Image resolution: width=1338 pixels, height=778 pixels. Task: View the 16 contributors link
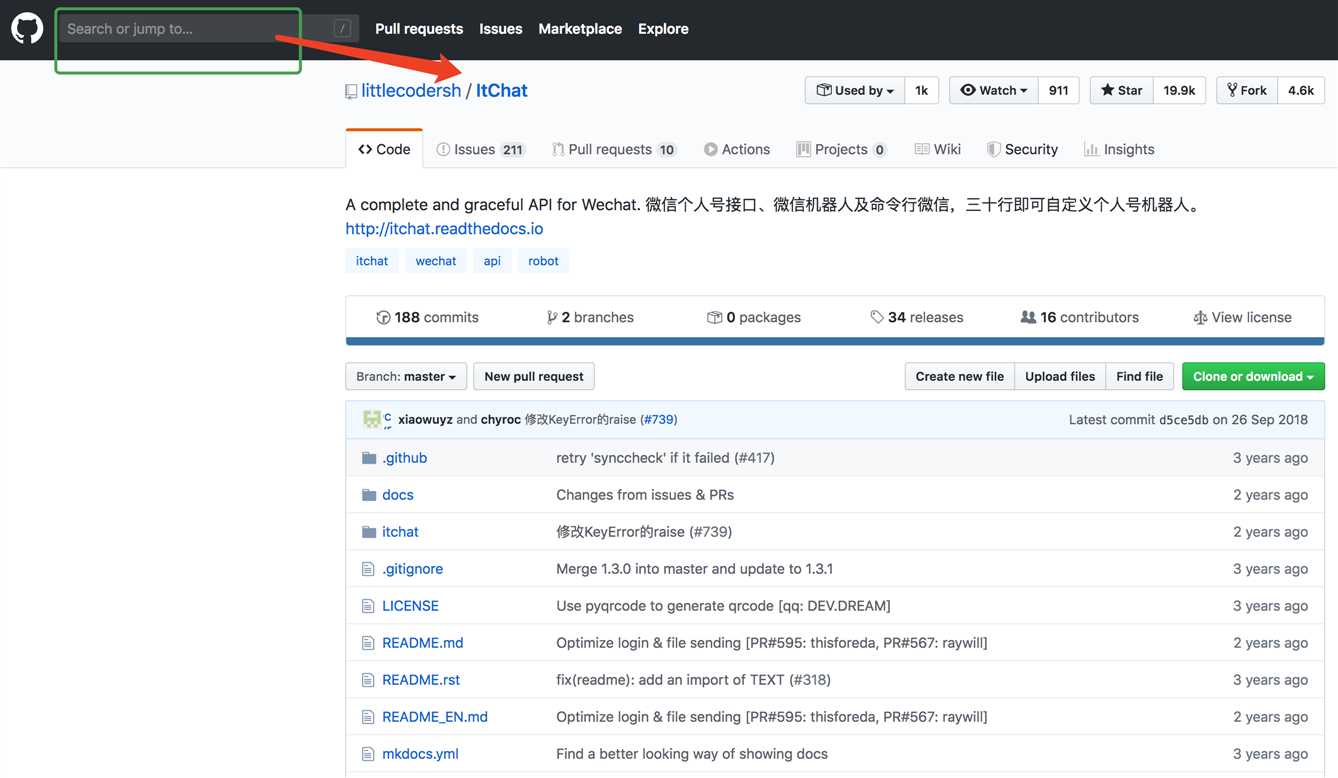(x=1079, y=317)
